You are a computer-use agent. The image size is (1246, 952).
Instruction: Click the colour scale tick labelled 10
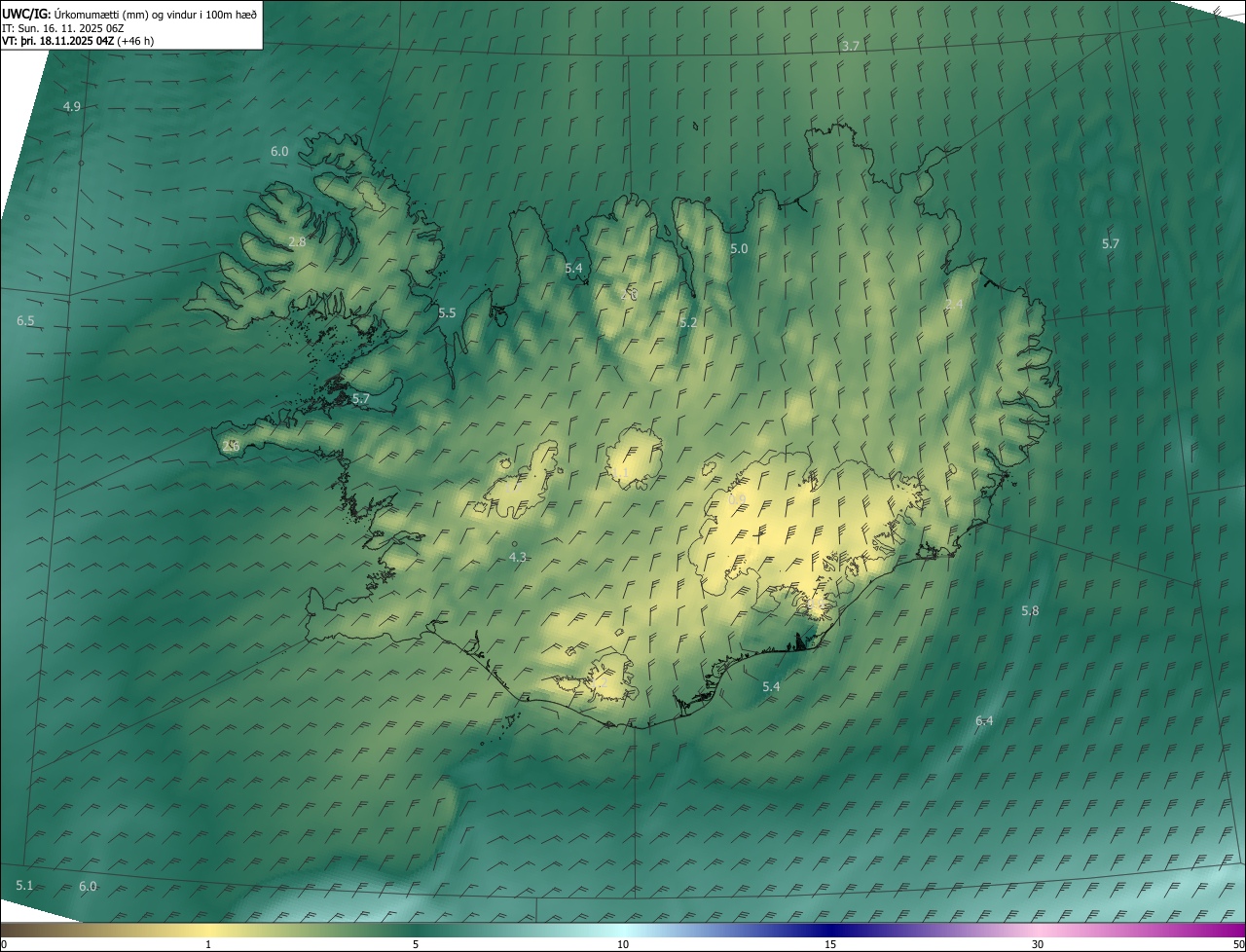point(623,944)
